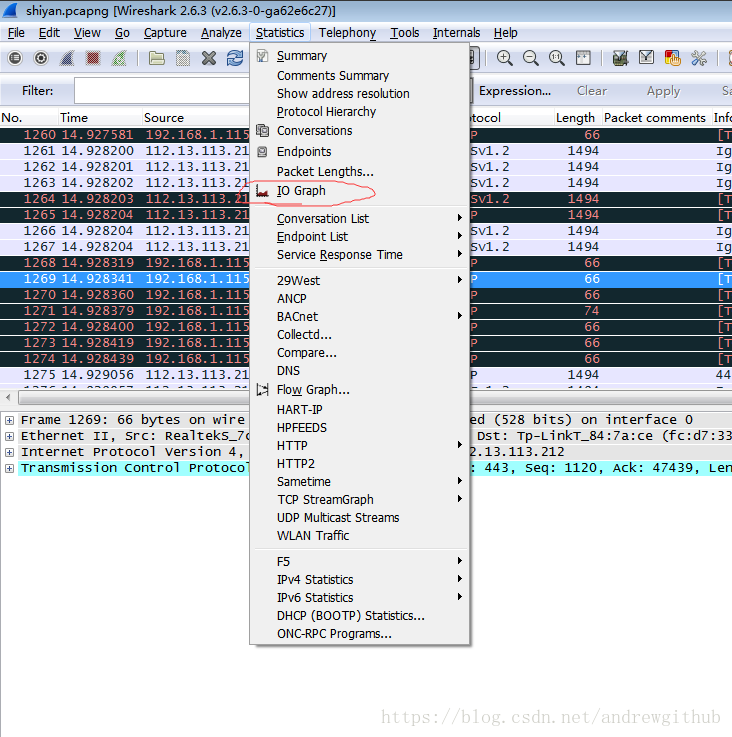Close capture file with X icon
This screenshot has width=732, height=737.
click(x=209, y=58)
